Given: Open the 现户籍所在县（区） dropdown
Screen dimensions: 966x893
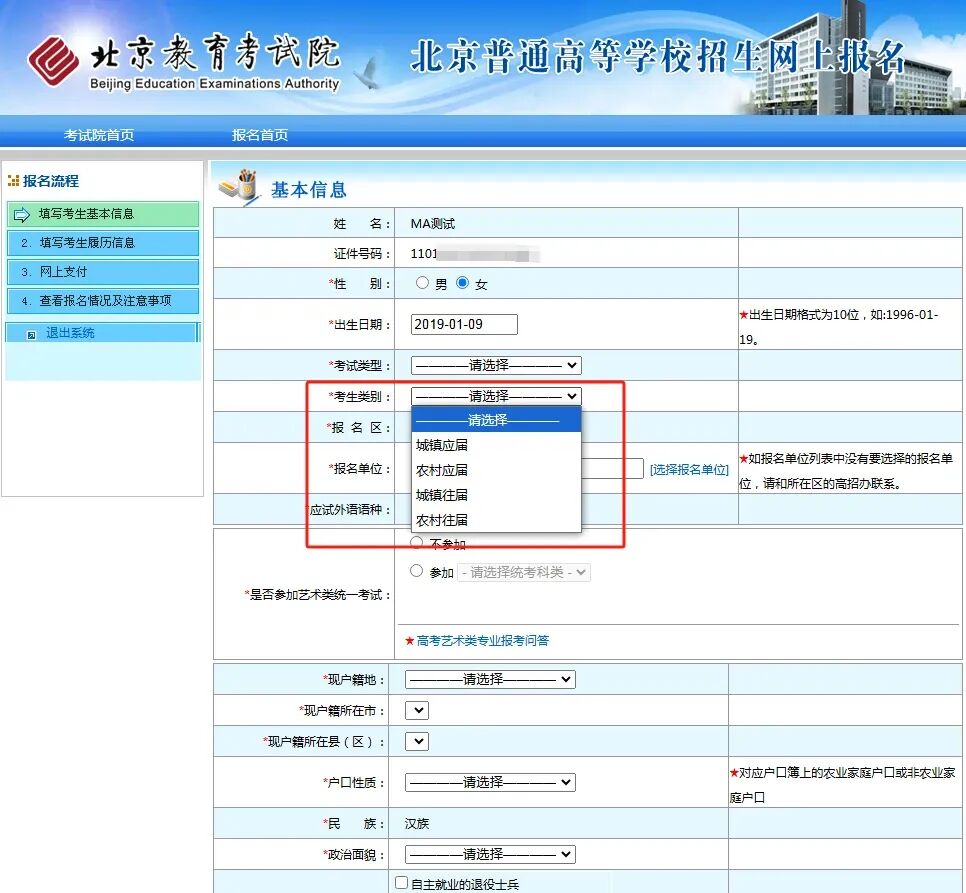Looking at the screenshot, I should tap(417, 741).
